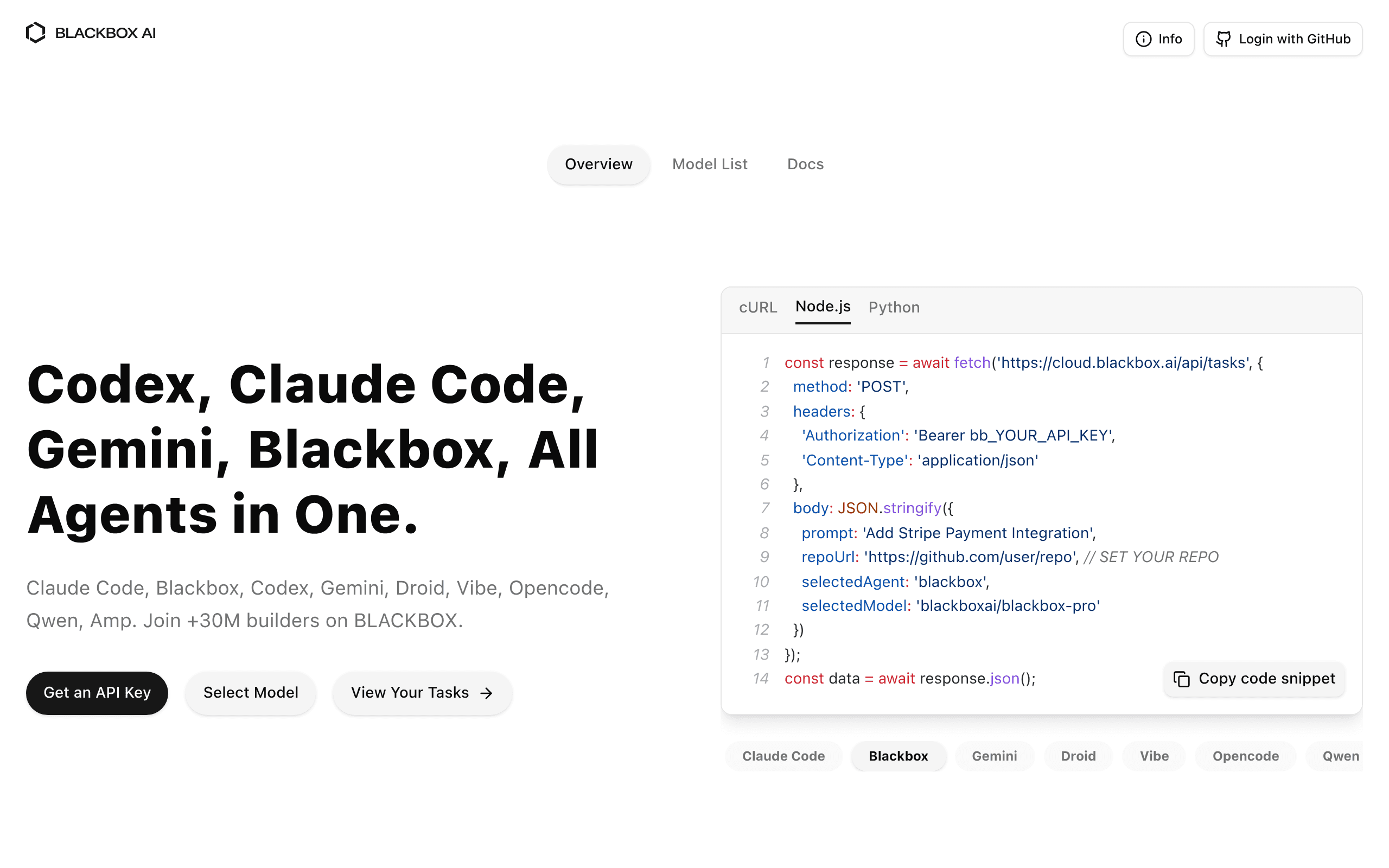1389x868 pixels.
Task: Go to the Docs tab
Action: click(805, 164)
